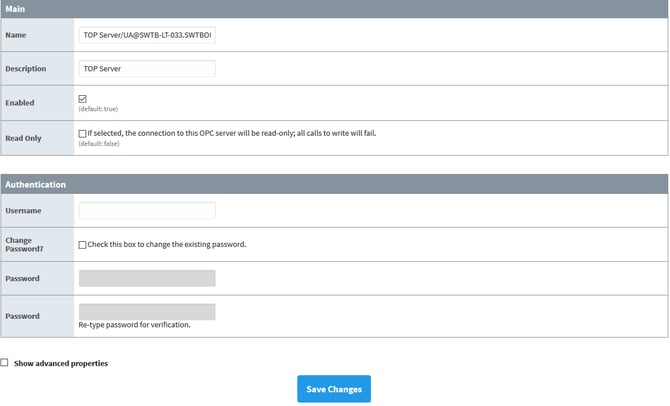670x406 pixels.
Task: Click the Description text field
Action: pos(147,69)
